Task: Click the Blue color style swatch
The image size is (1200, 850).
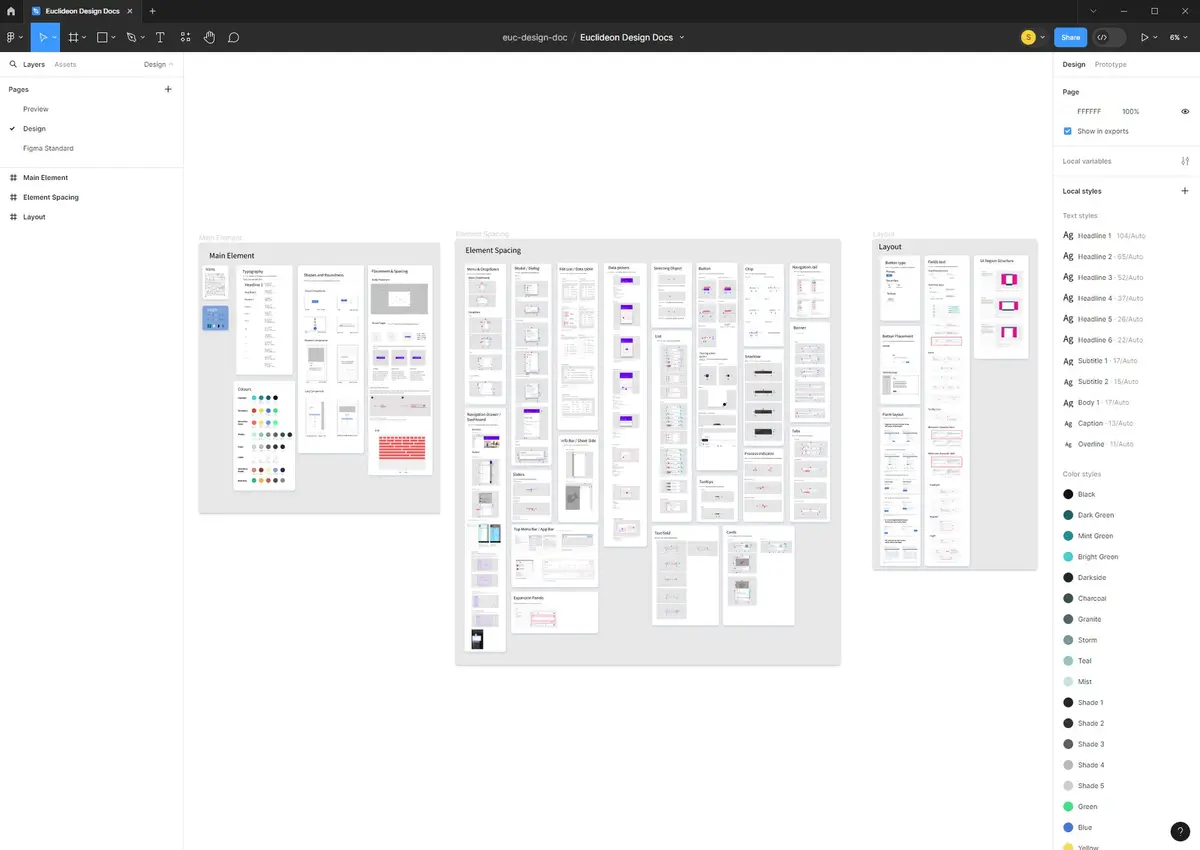Action: tap(1068, 827)
